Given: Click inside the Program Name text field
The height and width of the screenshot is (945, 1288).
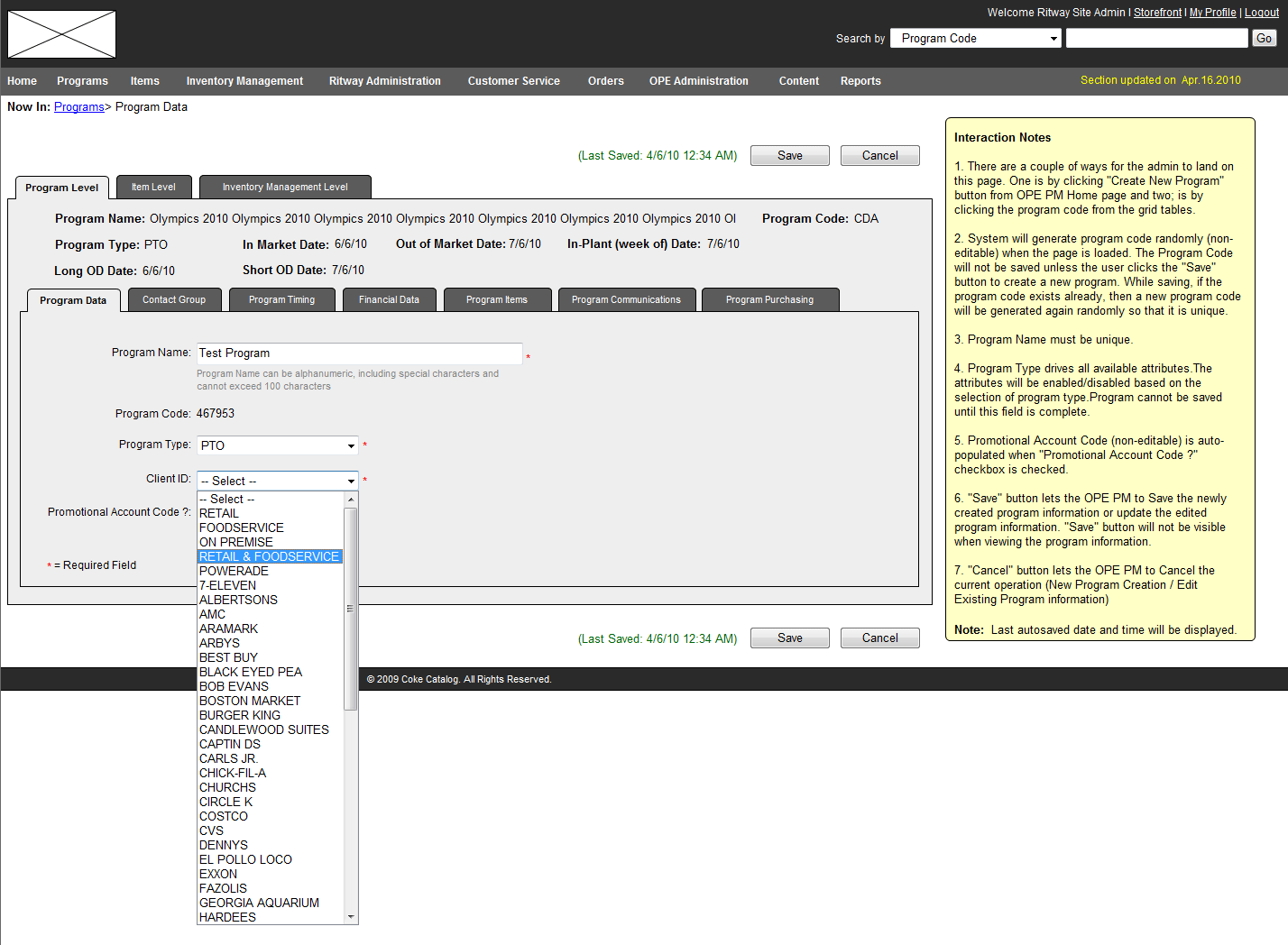Looking at the screenshot, I should [359, 353].
